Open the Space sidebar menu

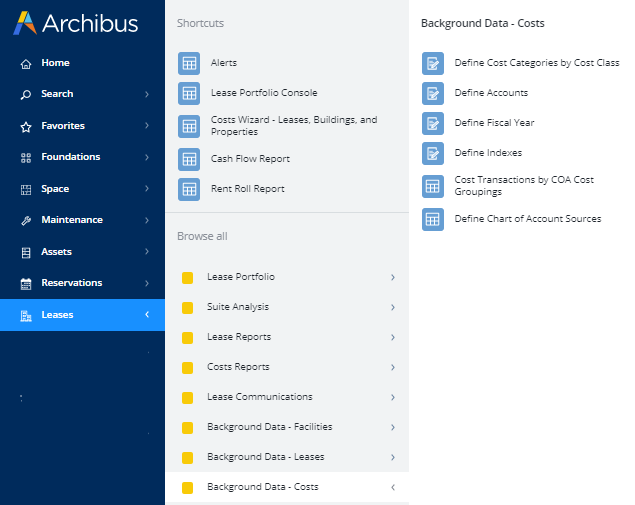[55, 189]
